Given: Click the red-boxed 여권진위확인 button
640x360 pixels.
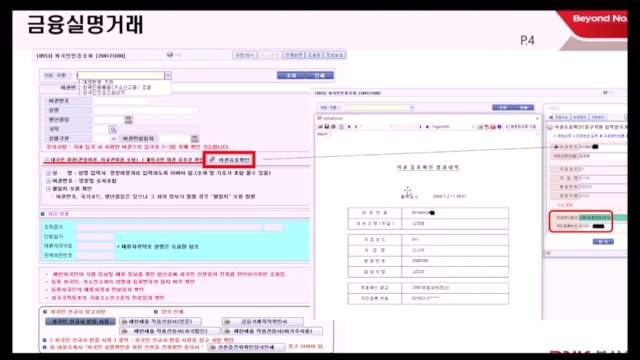Looking at the screenshot, I should (229, 160).
